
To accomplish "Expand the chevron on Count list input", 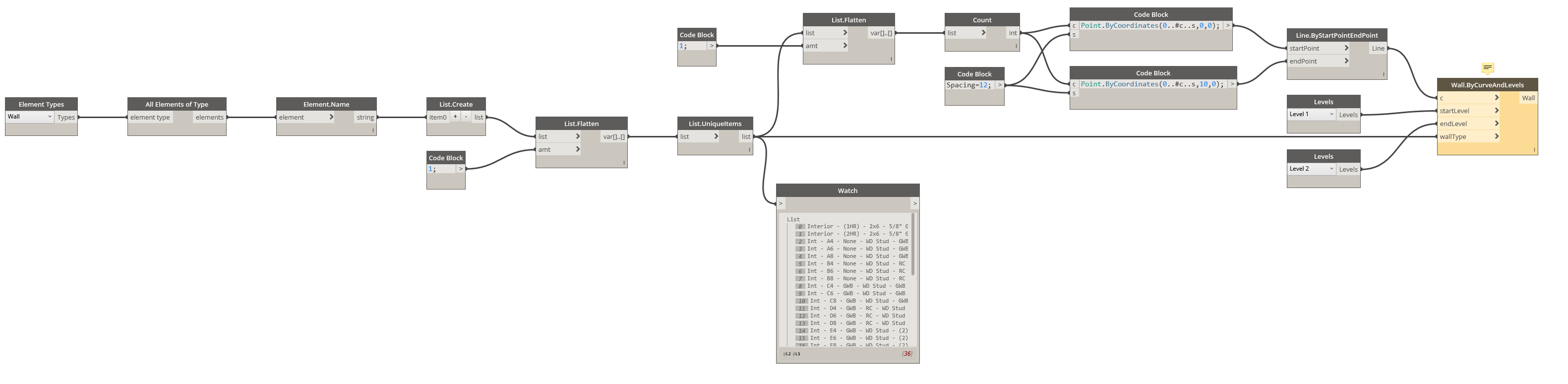I will pyautogui.click(x=983, y=33).
